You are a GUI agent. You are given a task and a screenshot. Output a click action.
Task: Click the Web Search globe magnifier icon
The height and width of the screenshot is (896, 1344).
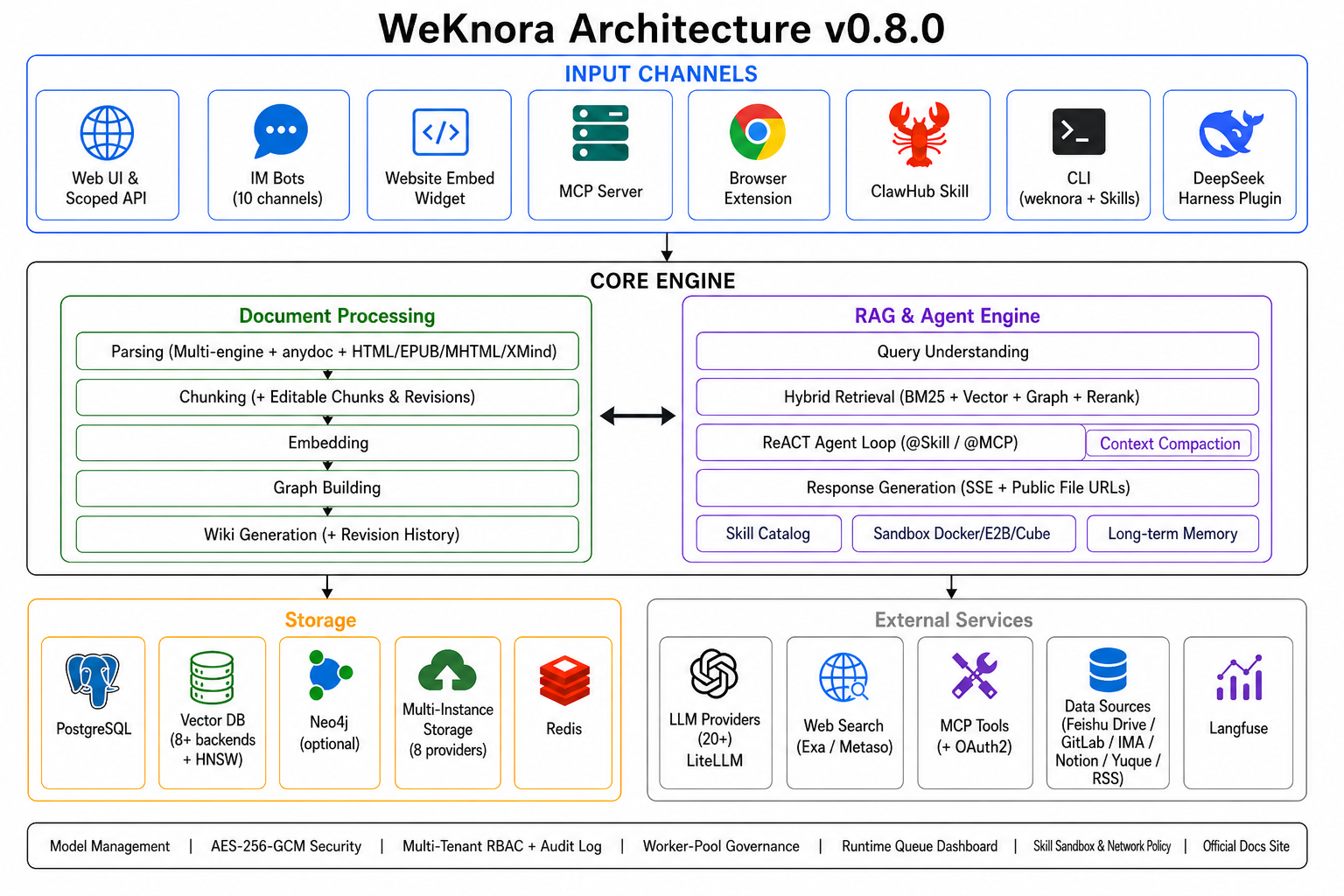(844, 677)
